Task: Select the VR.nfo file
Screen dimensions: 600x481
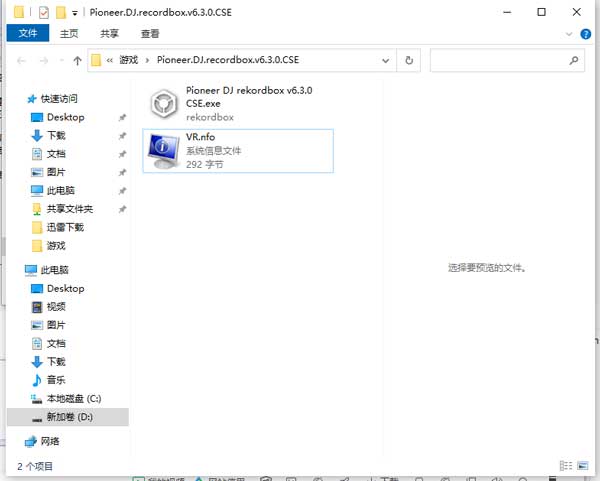Action: coord(238,151)
